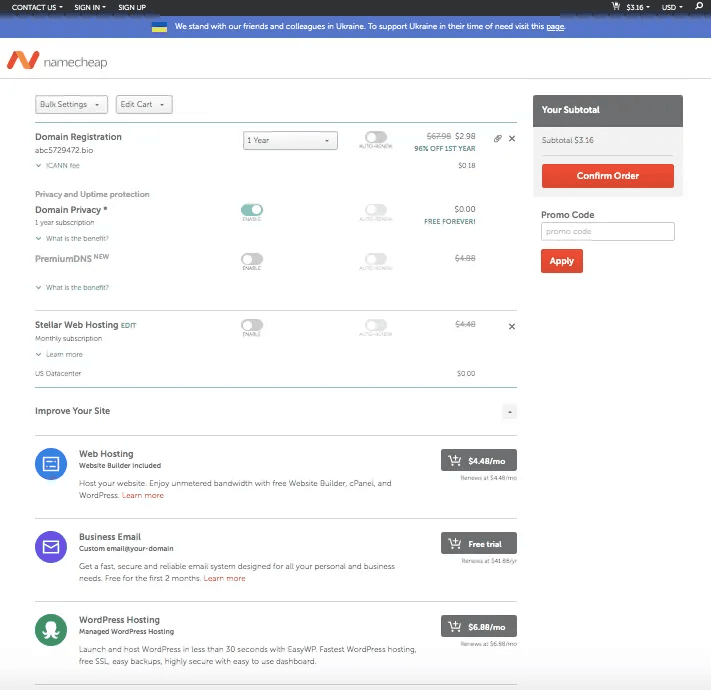
Task: Click the purple Business Email envelope icon
Action: click(51, 547)
